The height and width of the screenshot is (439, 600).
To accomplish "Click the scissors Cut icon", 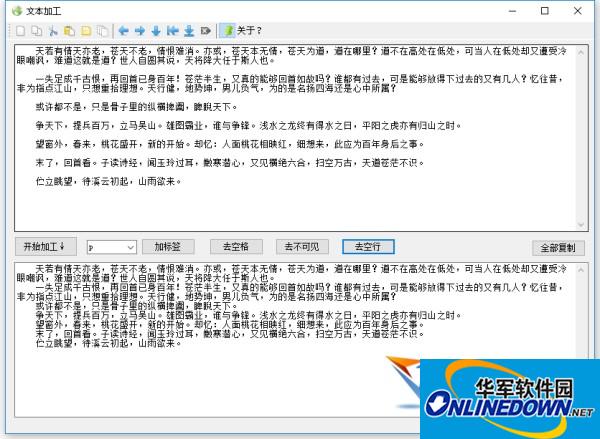I will click(53, 31).
